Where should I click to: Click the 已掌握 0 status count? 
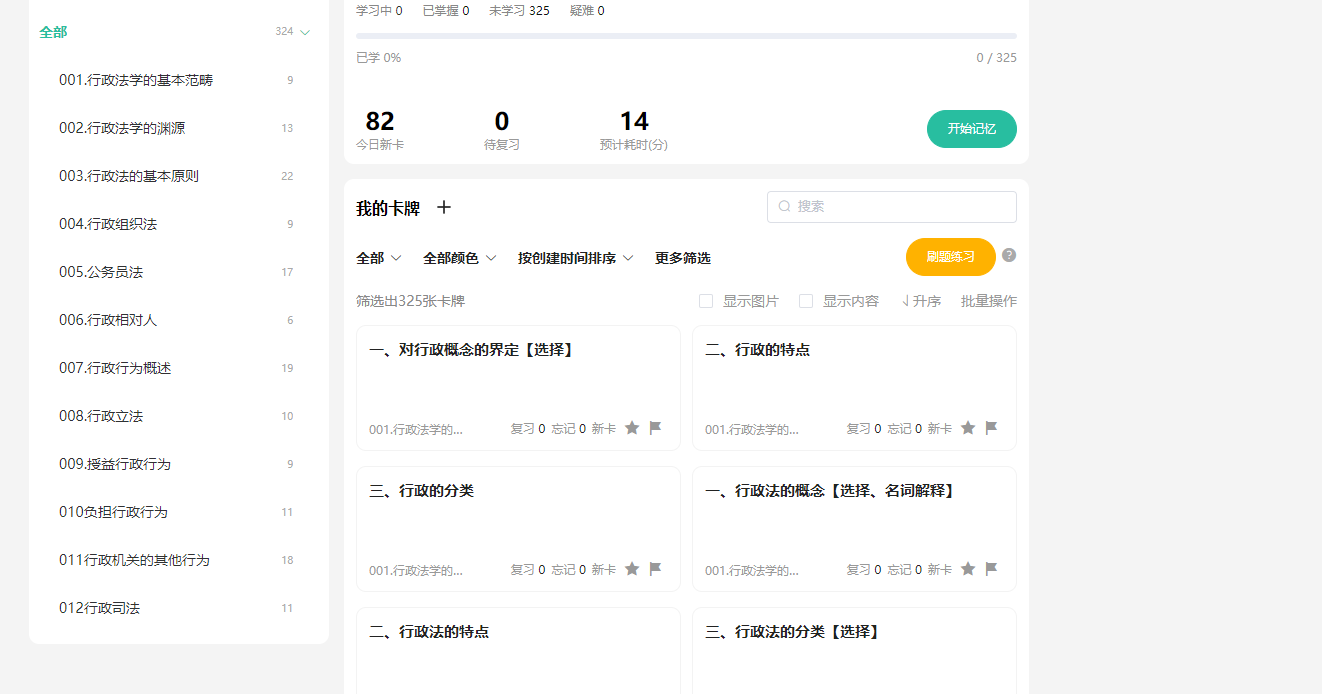click(446, 11)
